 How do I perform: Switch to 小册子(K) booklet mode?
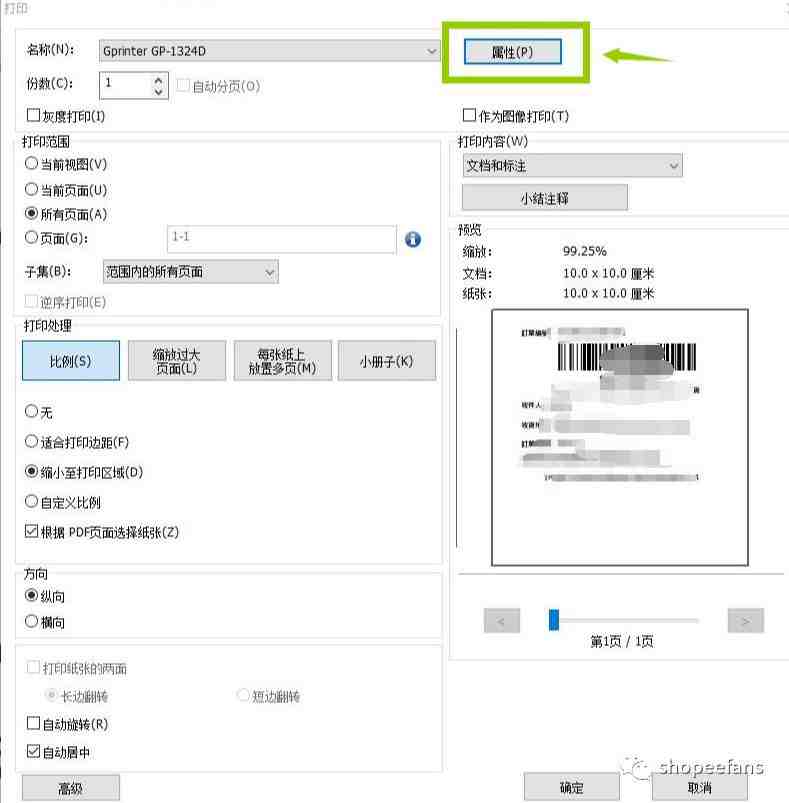coord(387,361)
